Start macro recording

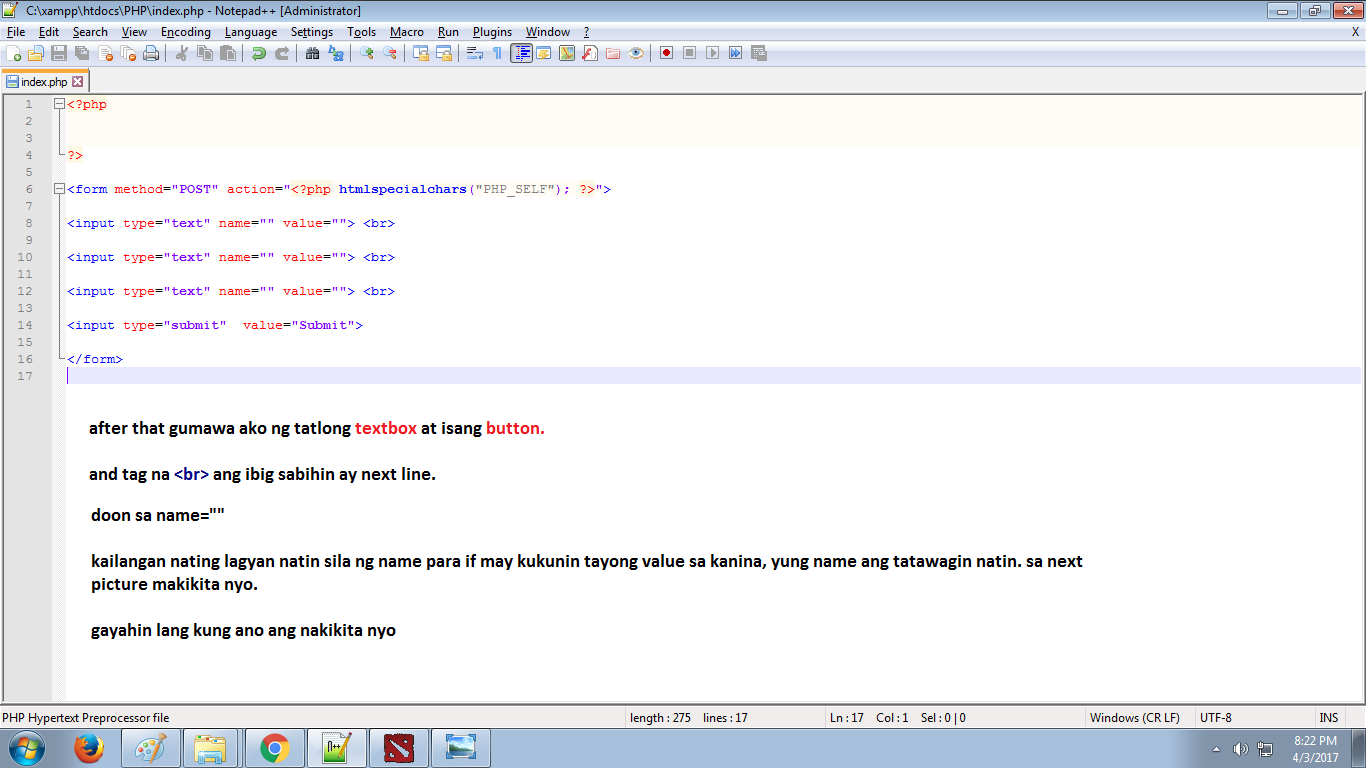click(667, 54)
